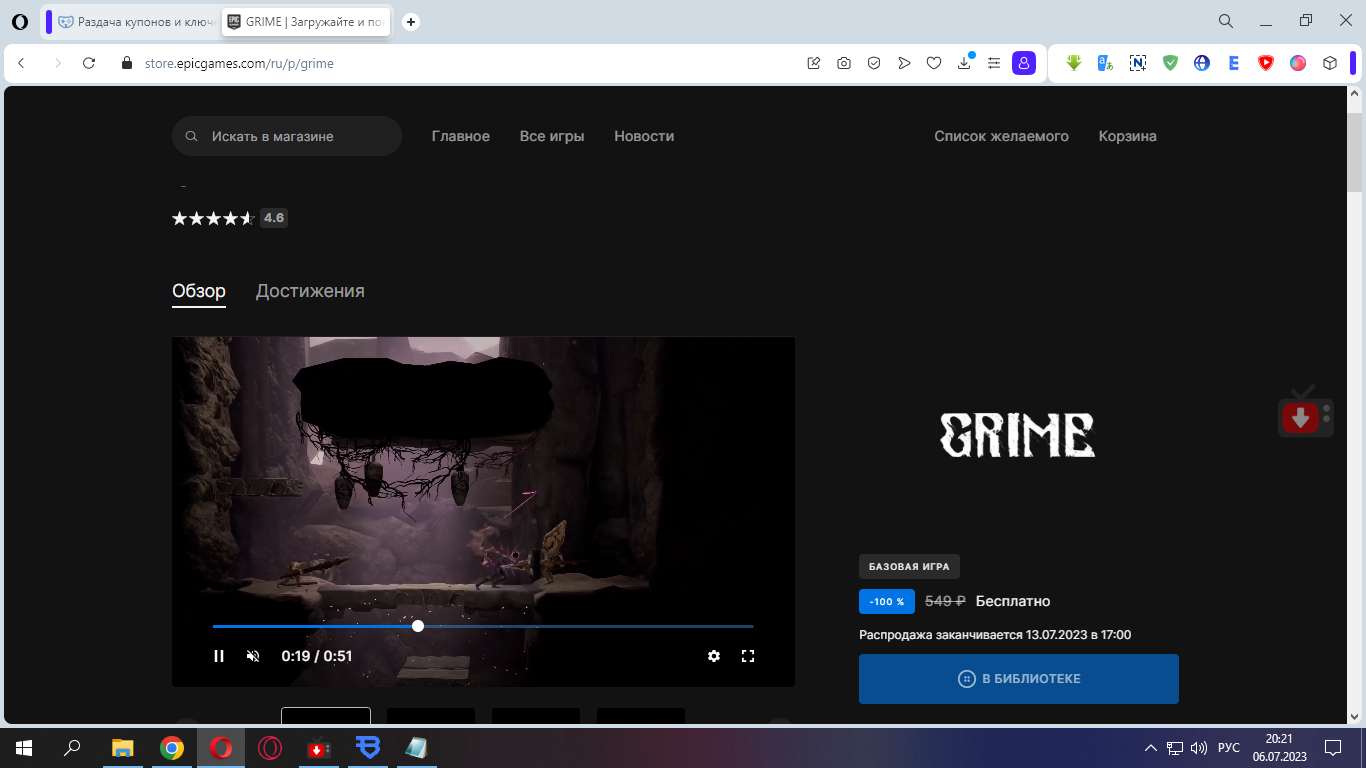
Task: Open taskbar volume control
Action: pos(1199,748)
